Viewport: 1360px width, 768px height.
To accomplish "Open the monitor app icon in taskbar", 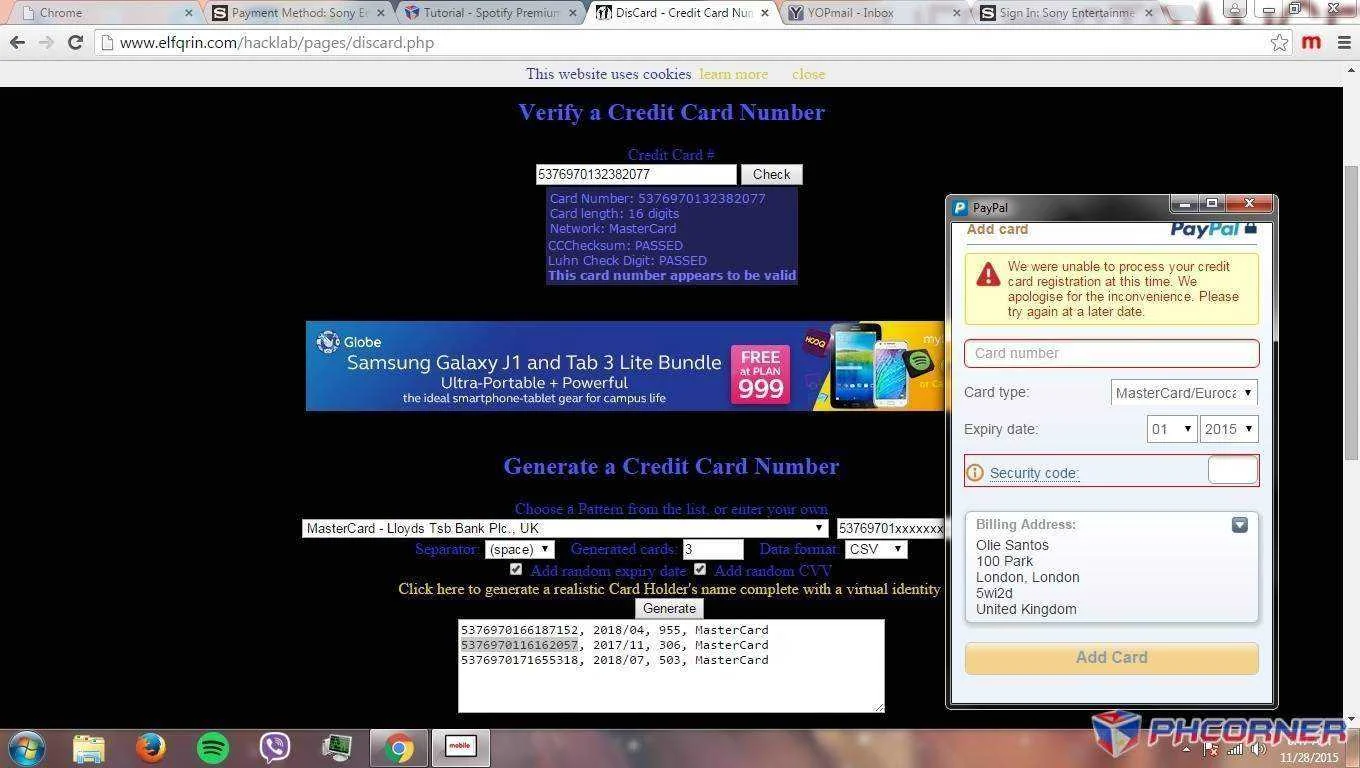I will [336, 748].
